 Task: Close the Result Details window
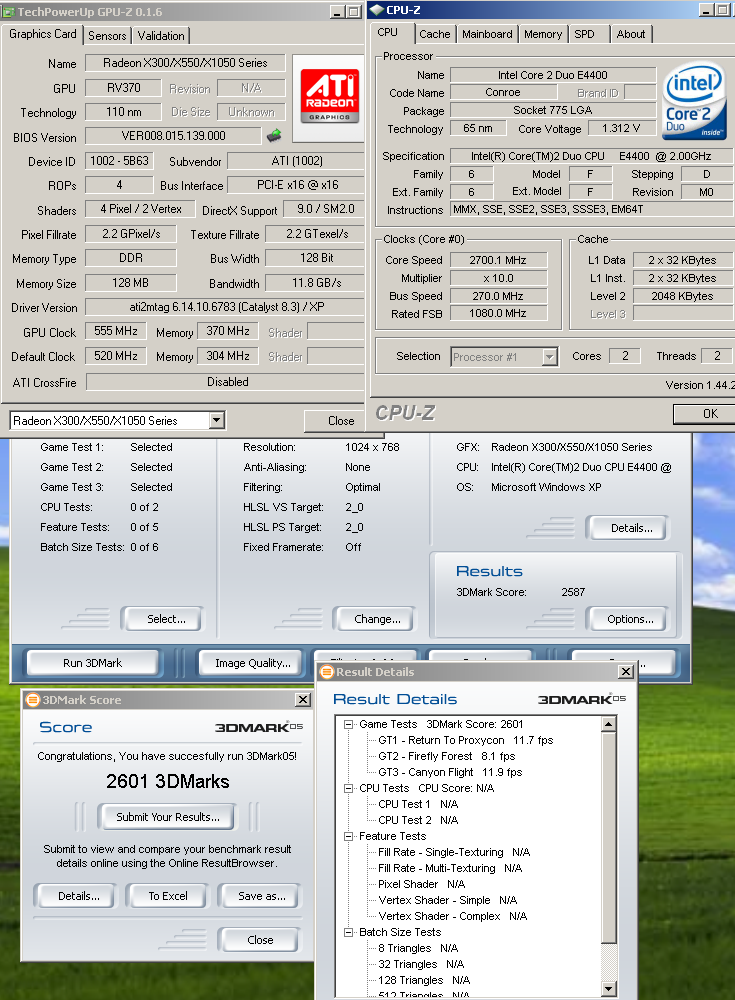626,672
